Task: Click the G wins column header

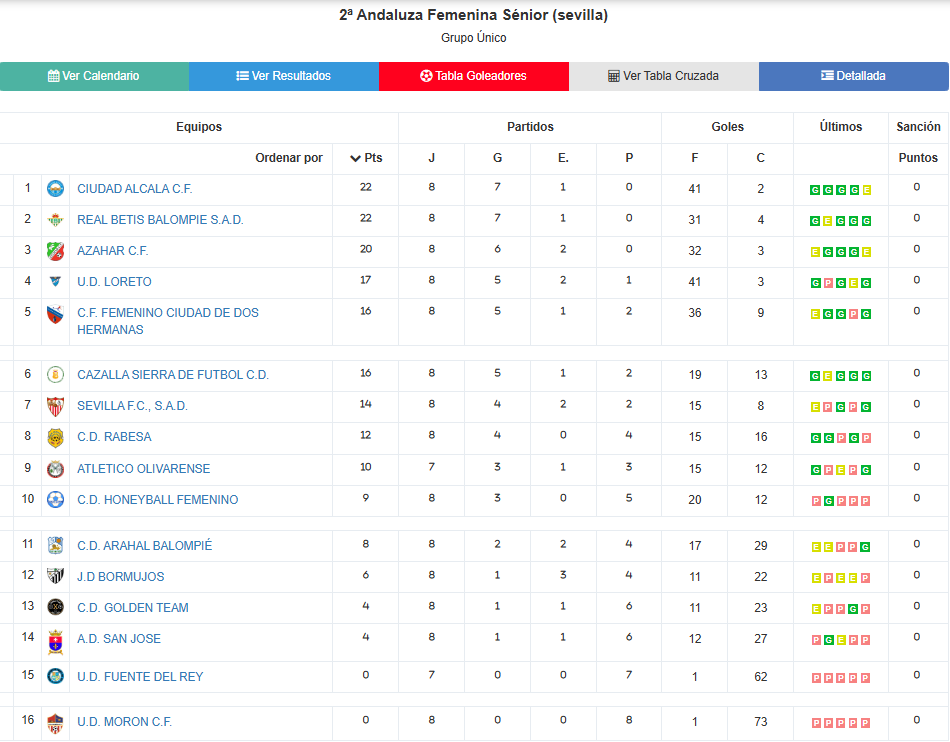Action: [x=497, y=158]
